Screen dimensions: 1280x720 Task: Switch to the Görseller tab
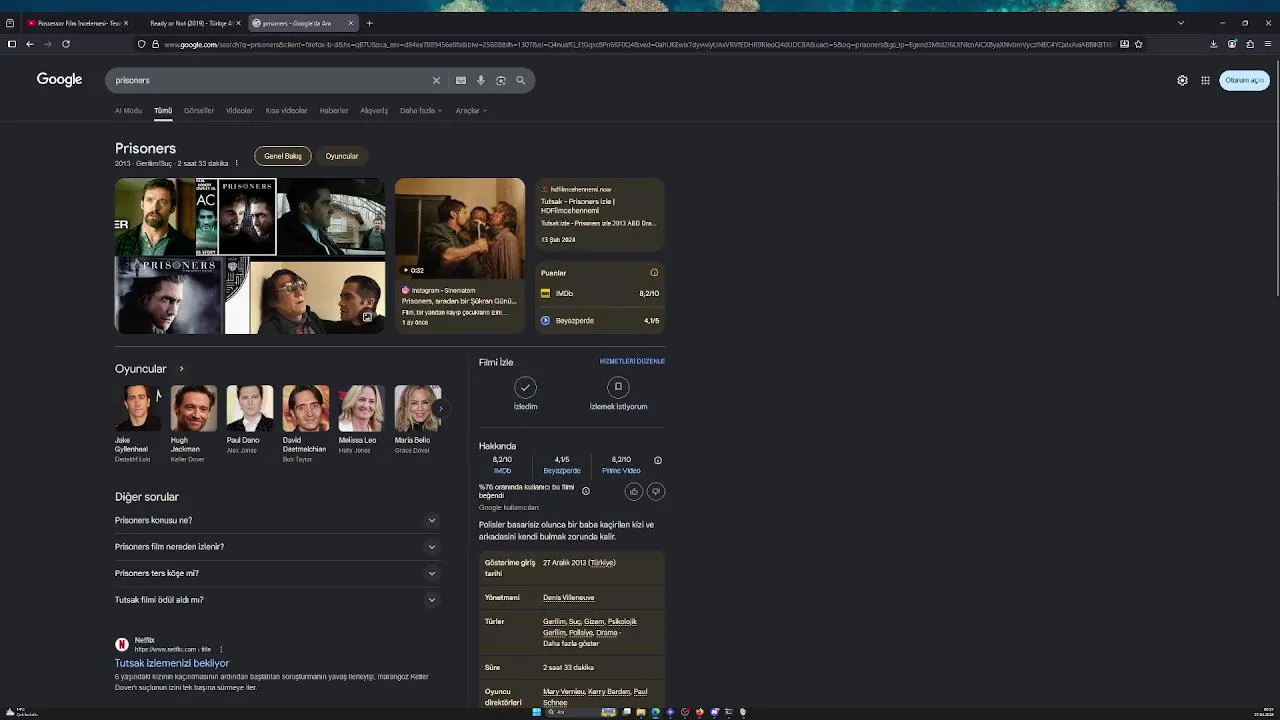point(199,111)
